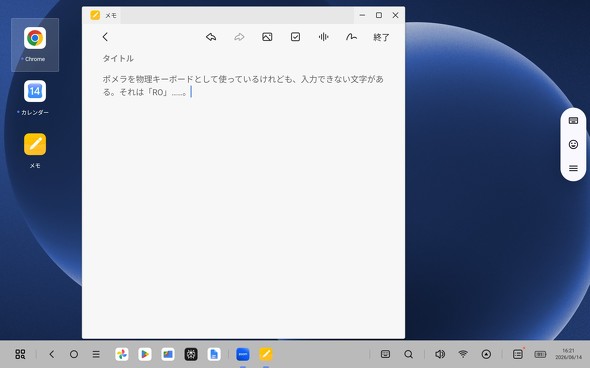590x368 pixels.
Task: Click the redo arrow in memo toolbar
Action: (x=239, y=37)
